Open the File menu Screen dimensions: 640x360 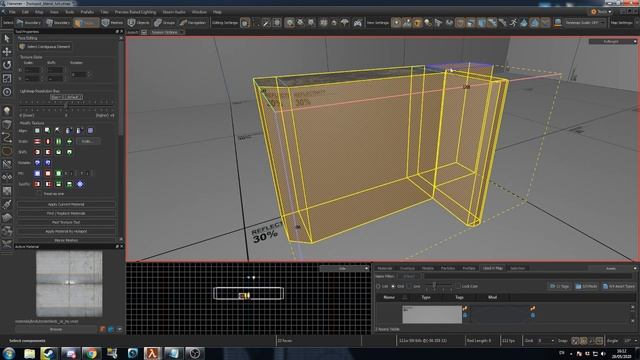(12, 12)
